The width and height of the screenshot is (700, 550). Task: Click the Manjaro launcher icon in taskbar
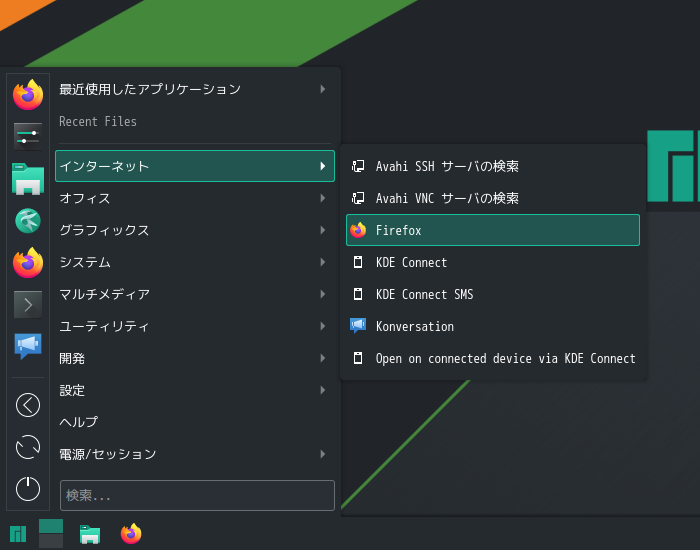tap(18, 533)
